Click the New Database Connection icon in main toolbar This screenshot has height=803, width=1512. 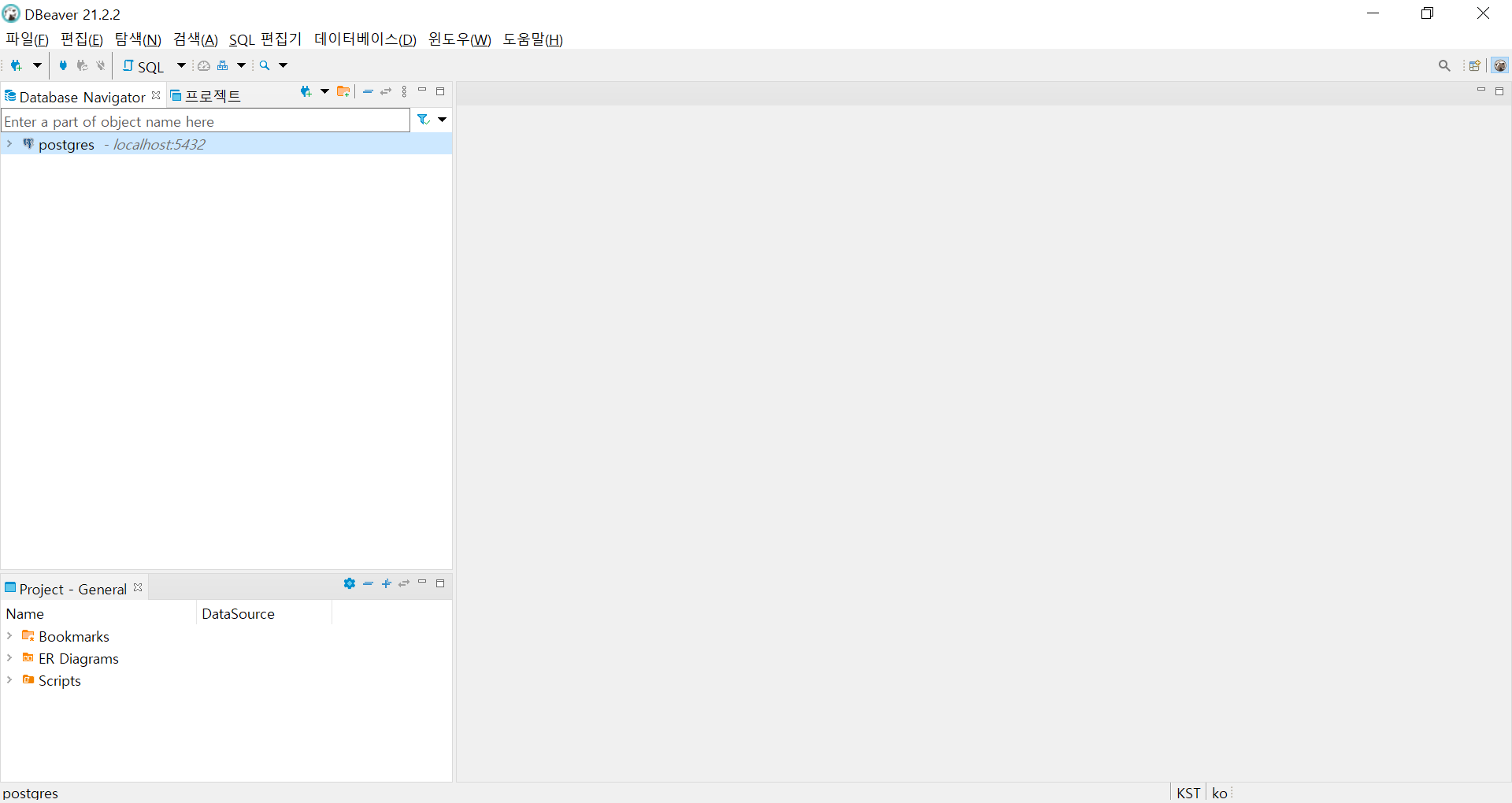[16, 66]
